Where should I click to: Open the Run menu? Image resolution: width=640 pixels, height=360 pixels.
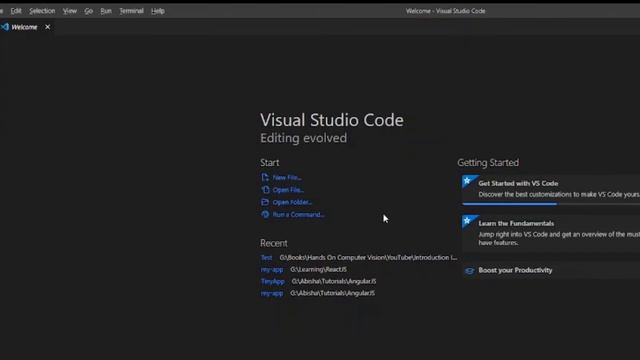click(x=106, y=11)
